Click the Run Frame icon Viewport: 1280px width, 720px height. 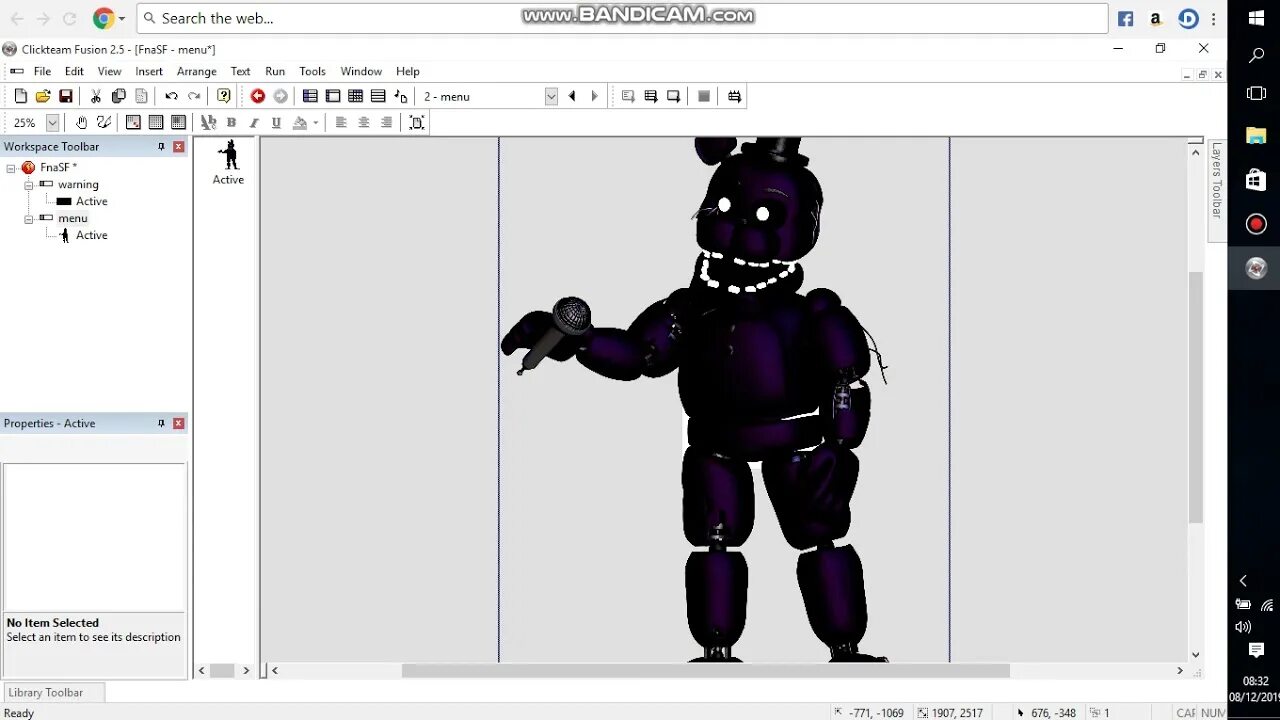(x=674, y=96)
